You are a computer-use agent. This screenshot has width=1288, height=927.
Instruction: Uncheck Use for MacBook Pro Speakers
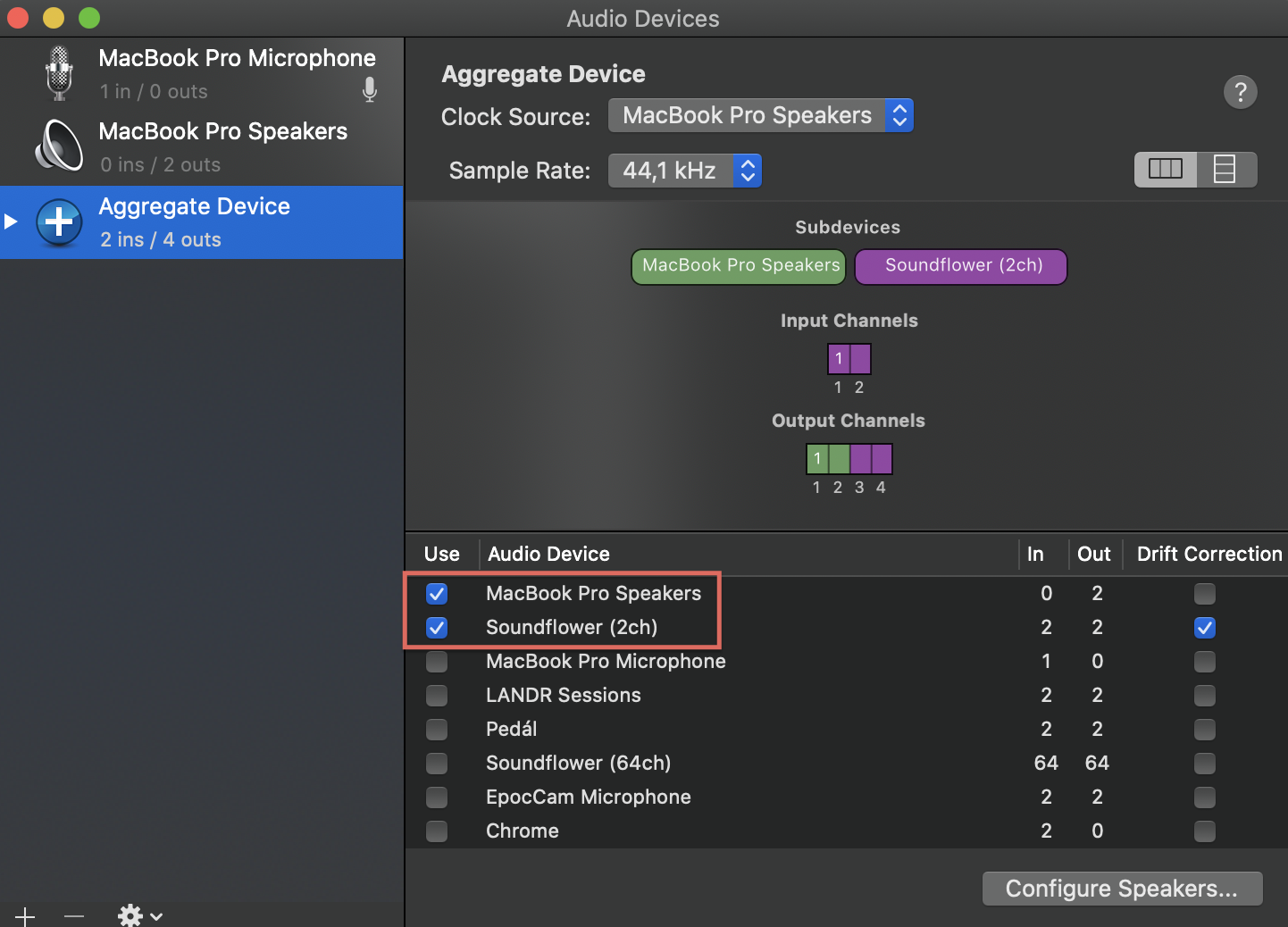[x=437, y=594]
